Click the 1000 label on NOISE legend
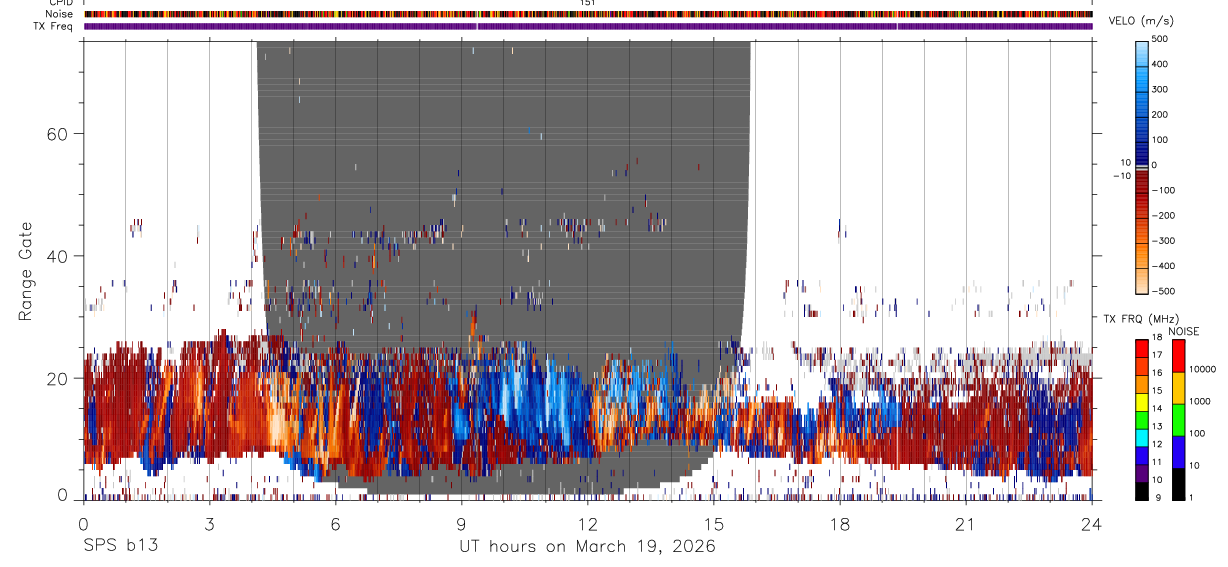The width and height of the screenshot is (1228, 567). tap(1198, 401)
